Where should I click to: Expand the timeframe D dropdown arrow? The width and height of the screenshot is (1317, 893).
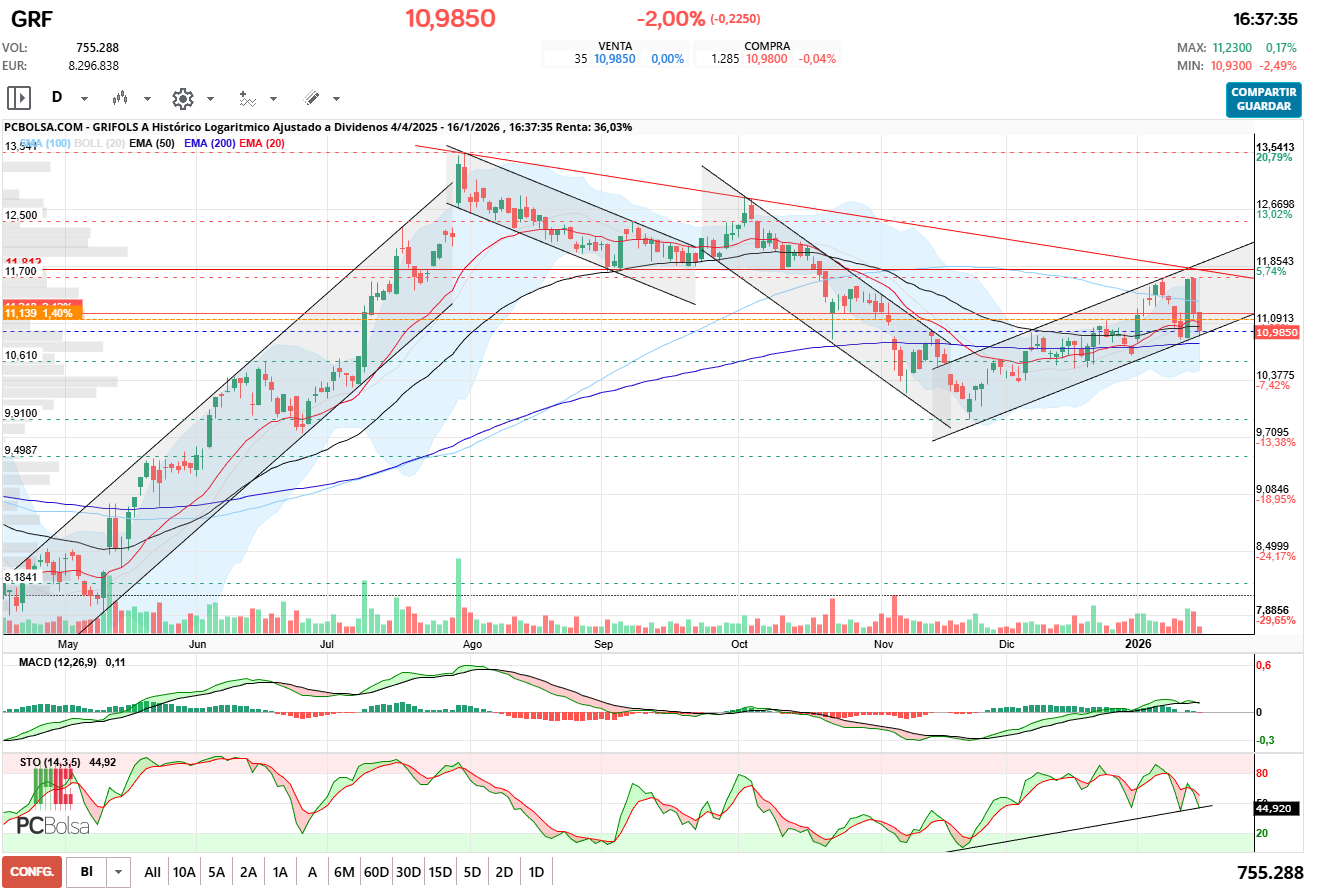pos(84,99)
